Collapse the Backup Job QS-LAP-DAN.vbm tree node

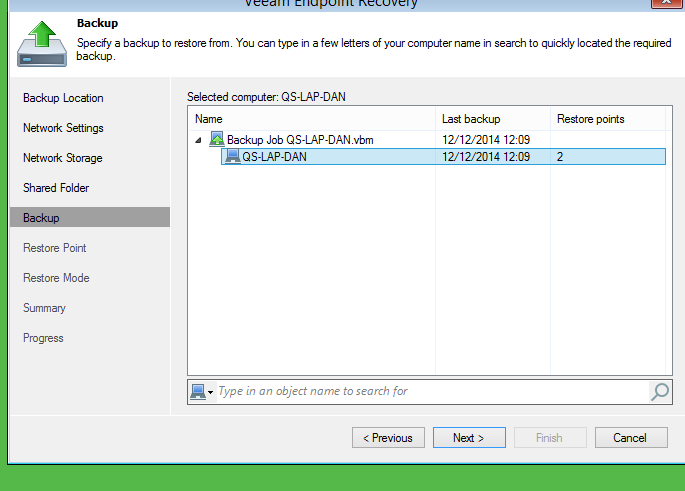198,140
